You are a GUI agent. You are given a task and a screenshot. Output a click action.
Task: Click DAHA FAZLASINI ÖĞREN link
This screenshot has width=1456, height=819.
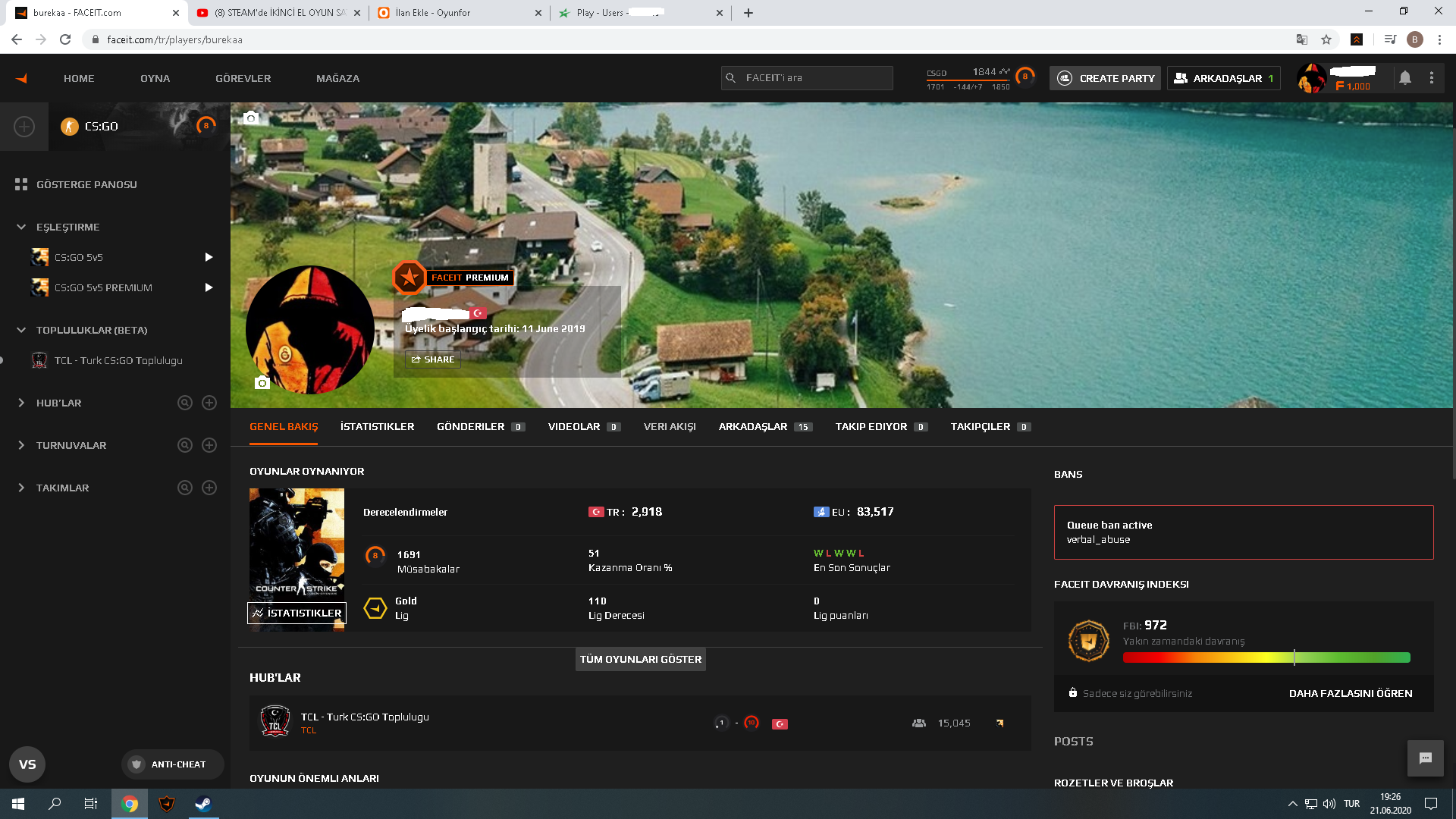click(x=1351, y=694)
